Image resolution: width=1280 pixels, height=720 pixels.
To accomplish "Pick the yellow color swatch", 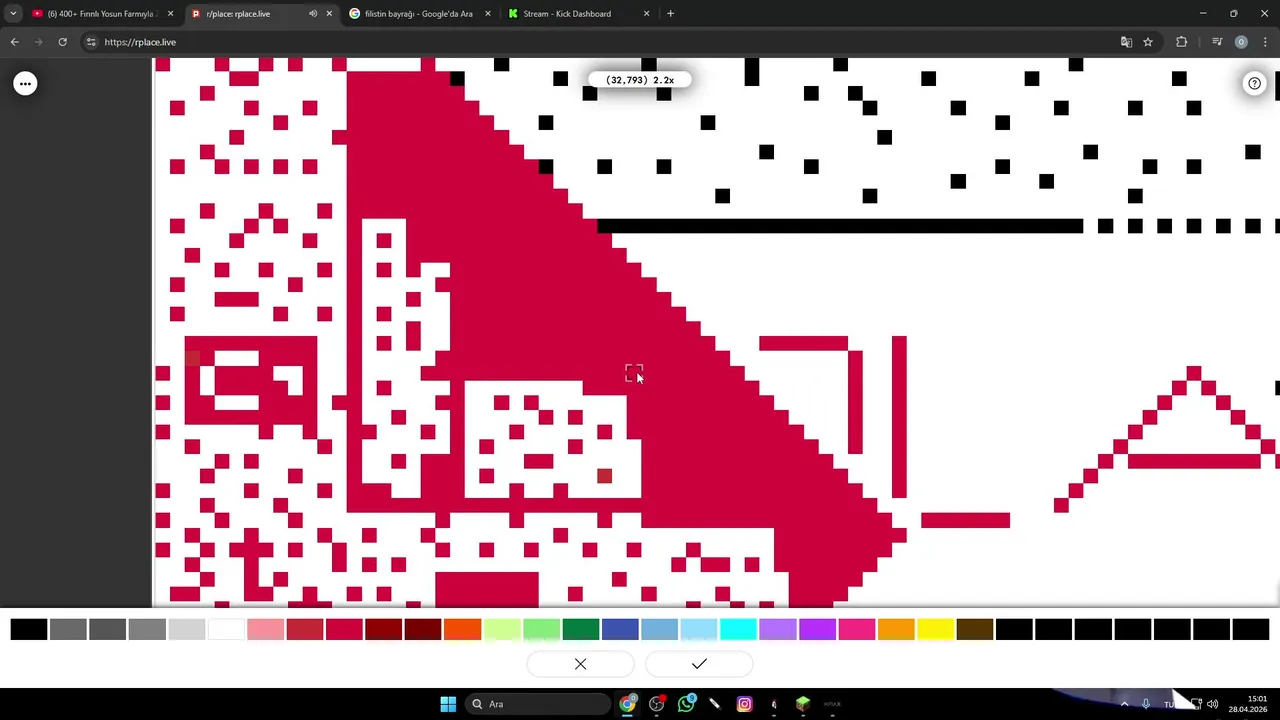I will [936, 630].
